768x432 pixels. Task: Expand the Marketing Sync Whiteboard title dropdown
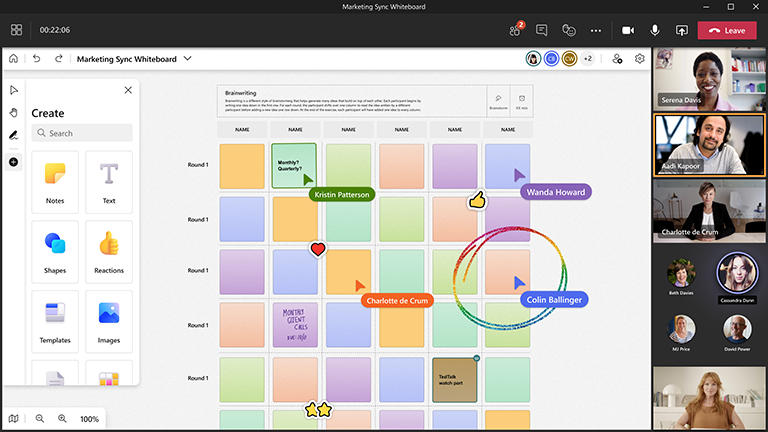tap(187, 59)
